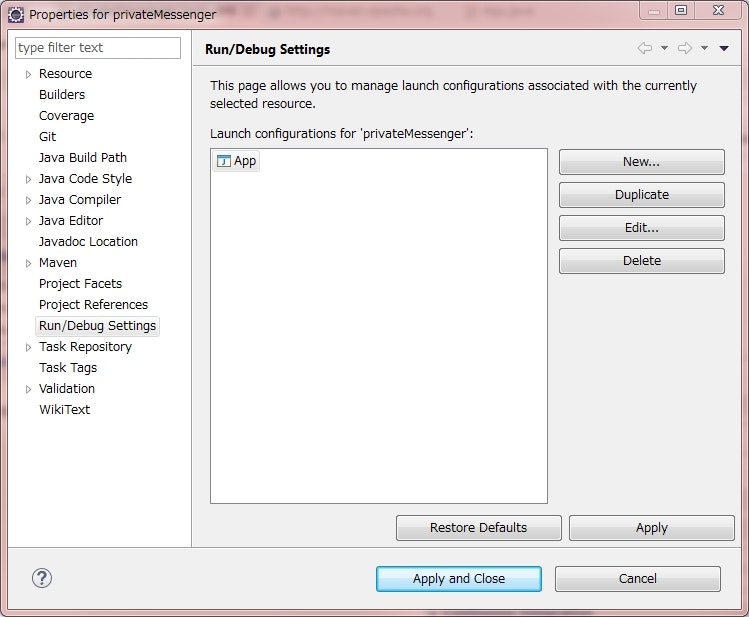This screenshot has height=617, width=749.
Task: Select the App launch configuration text
Action: coord(245,161)
